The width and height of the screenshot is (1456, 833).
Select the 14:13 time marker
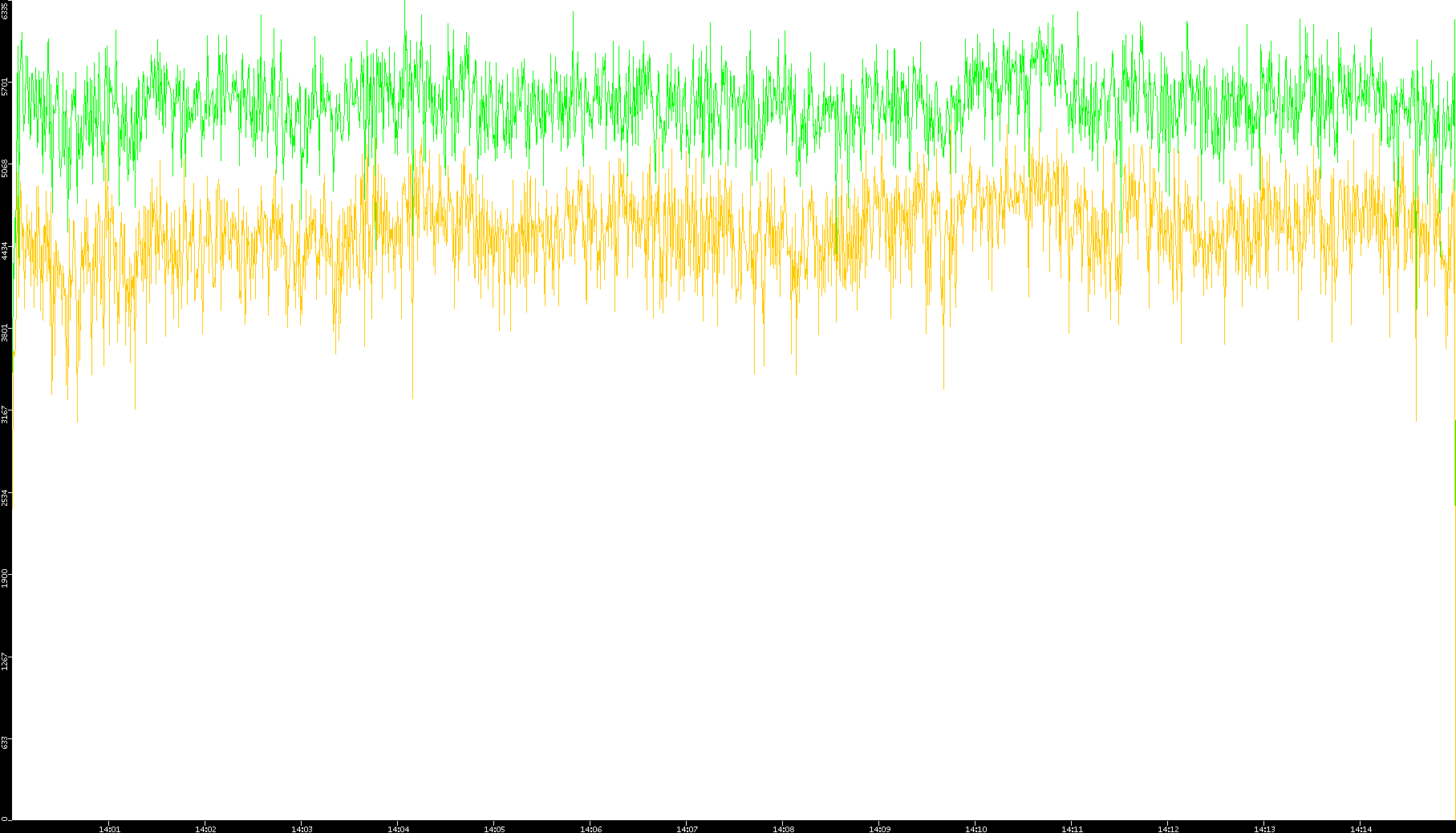[x=1264, y=828]
